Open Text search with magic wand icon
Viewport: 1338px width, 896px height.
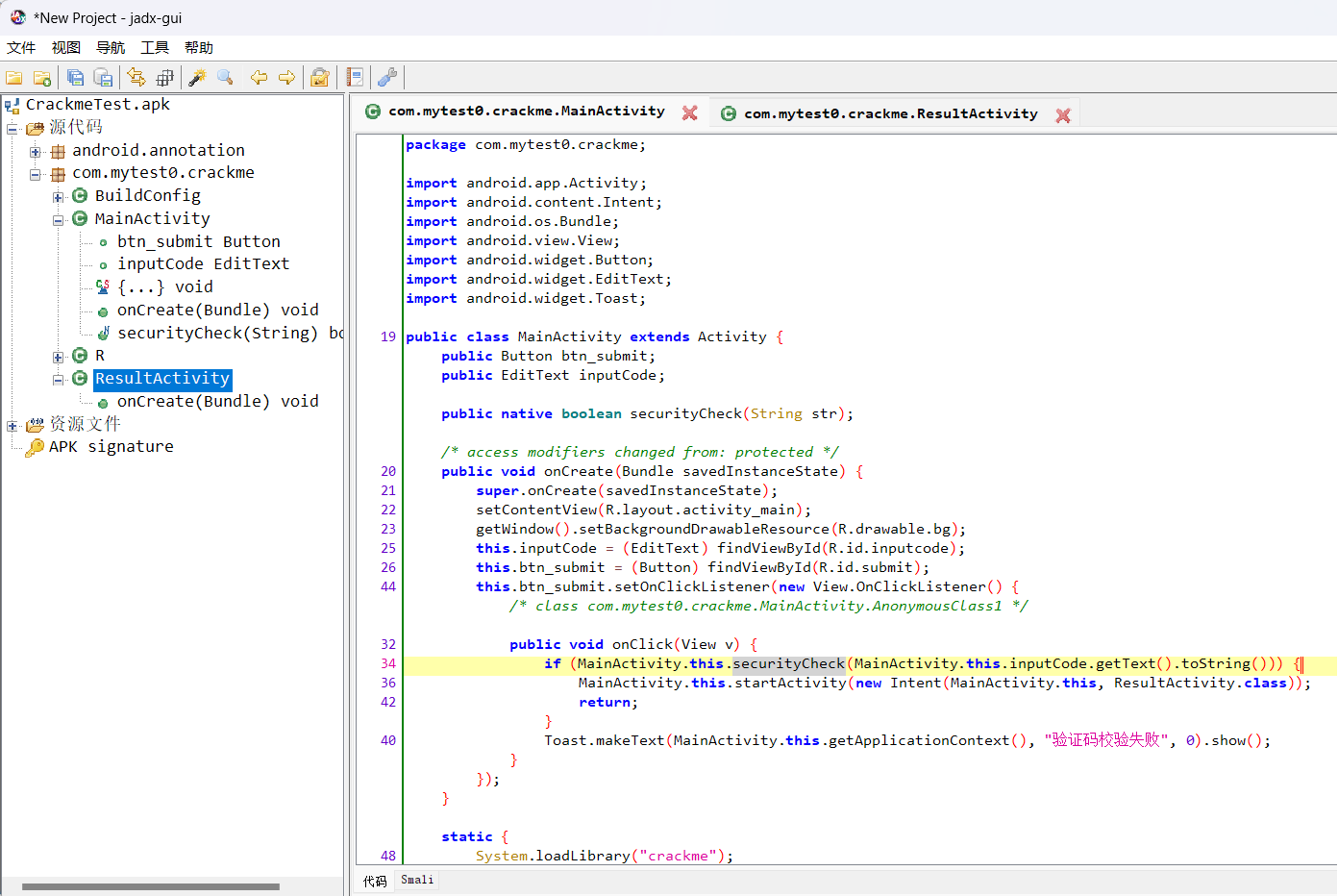pyautogui.click(x=197, y=78)
